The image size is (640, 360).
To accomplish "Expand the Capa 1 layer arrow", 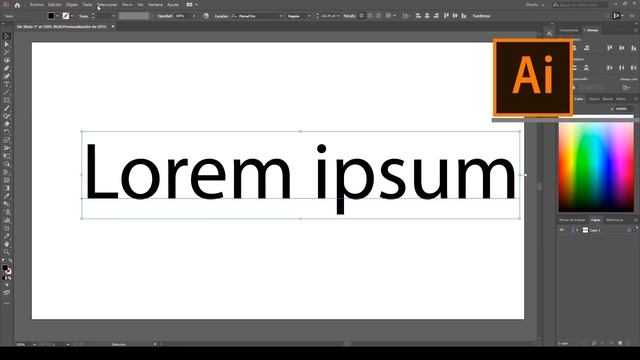I will tap(578, 230).
